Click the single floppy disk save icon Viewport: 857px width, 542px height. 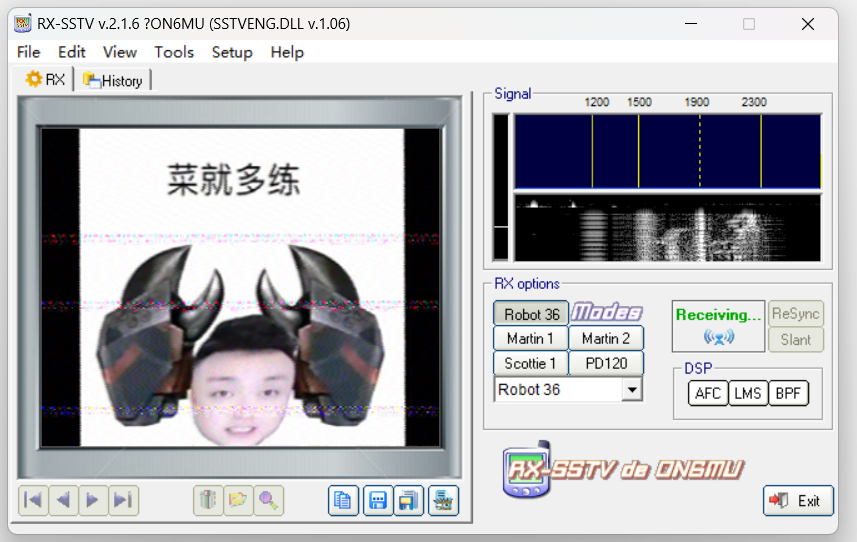click(x=376, y=500)
